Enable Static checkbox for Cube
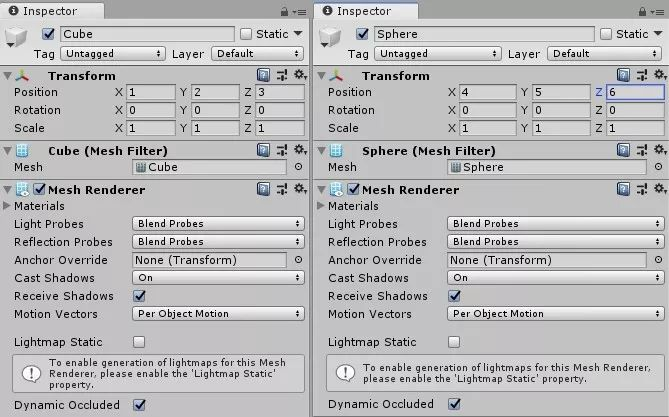 pos(246,34)
